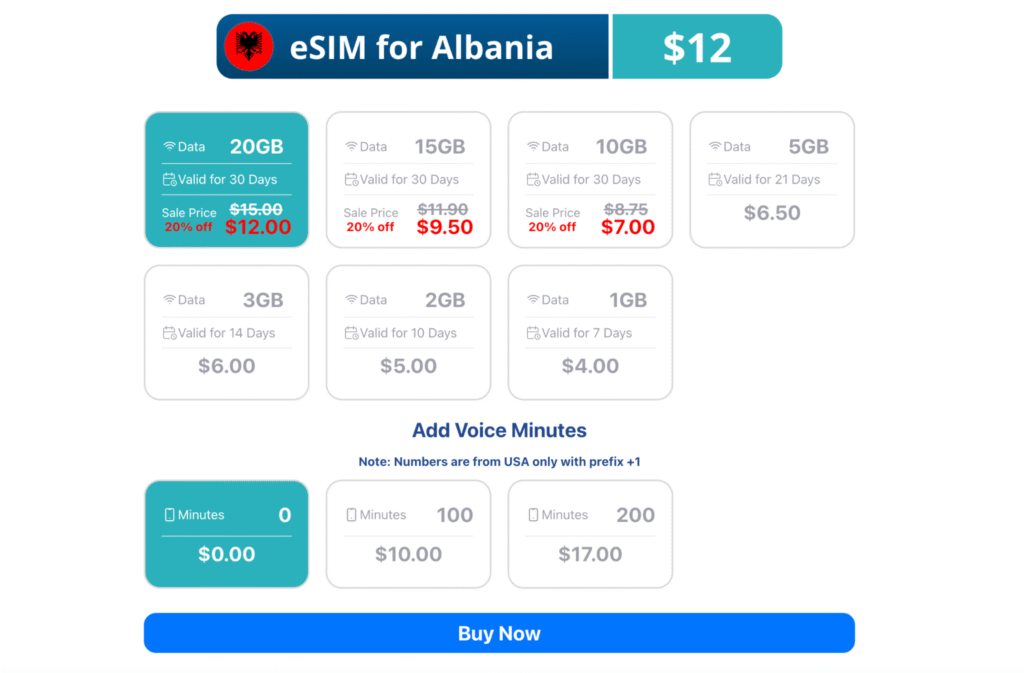1024x673 pixels.
Task: Click the Wi-Fi data icon on the 20GB plan
Action: pos(169,145)
